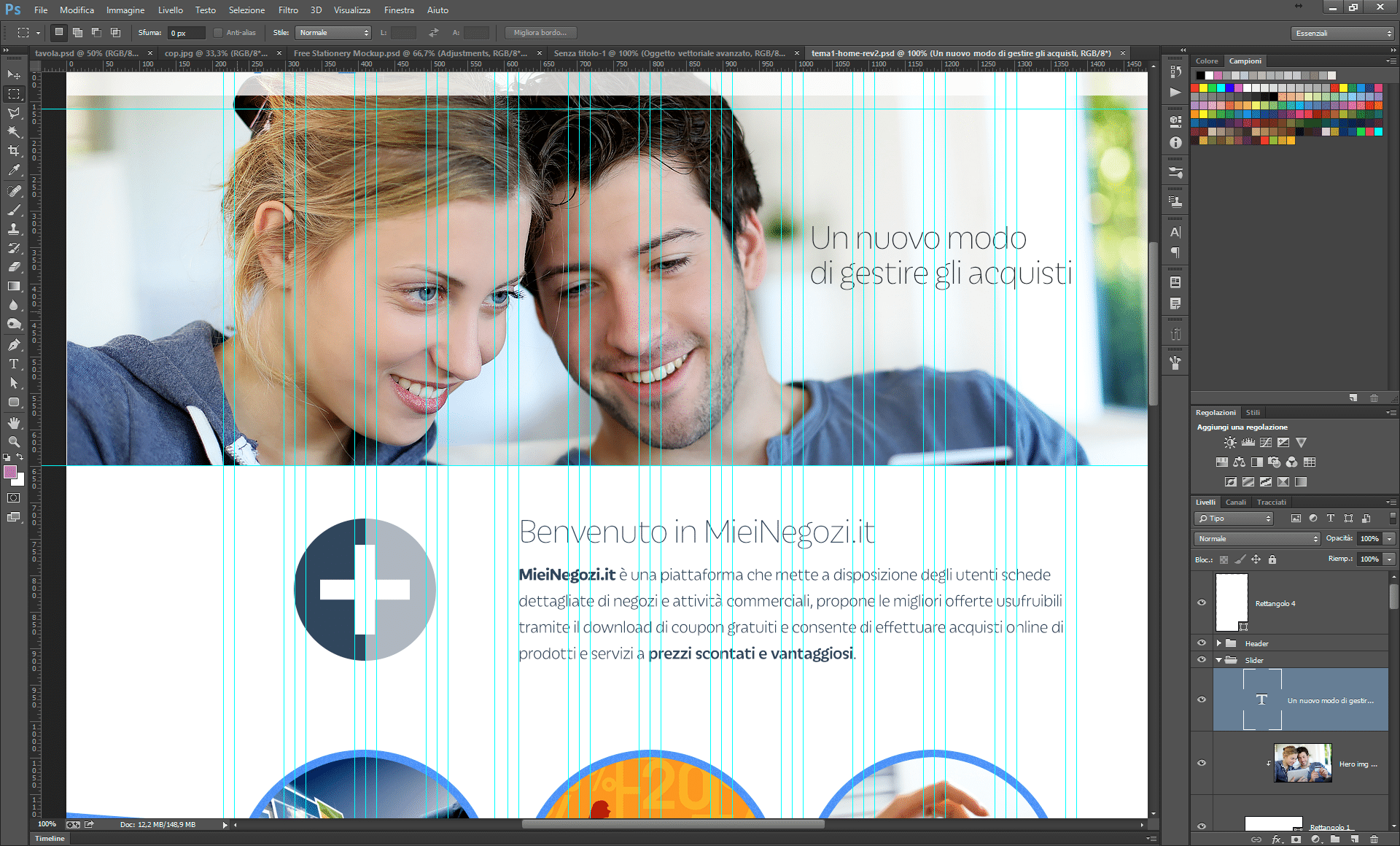Close the tavola.psd document tab

coord(150,53)
